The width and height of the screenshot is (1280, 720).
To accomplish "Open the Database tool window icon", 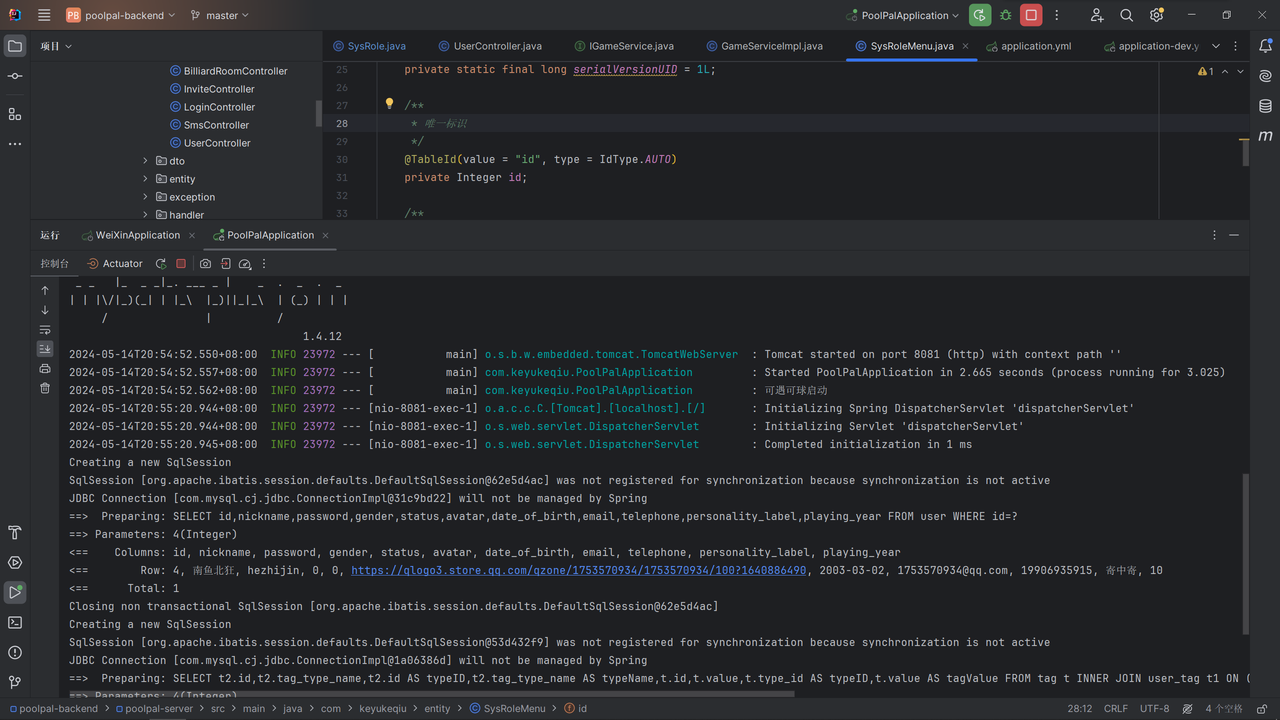I will (x=1265, y=106).
